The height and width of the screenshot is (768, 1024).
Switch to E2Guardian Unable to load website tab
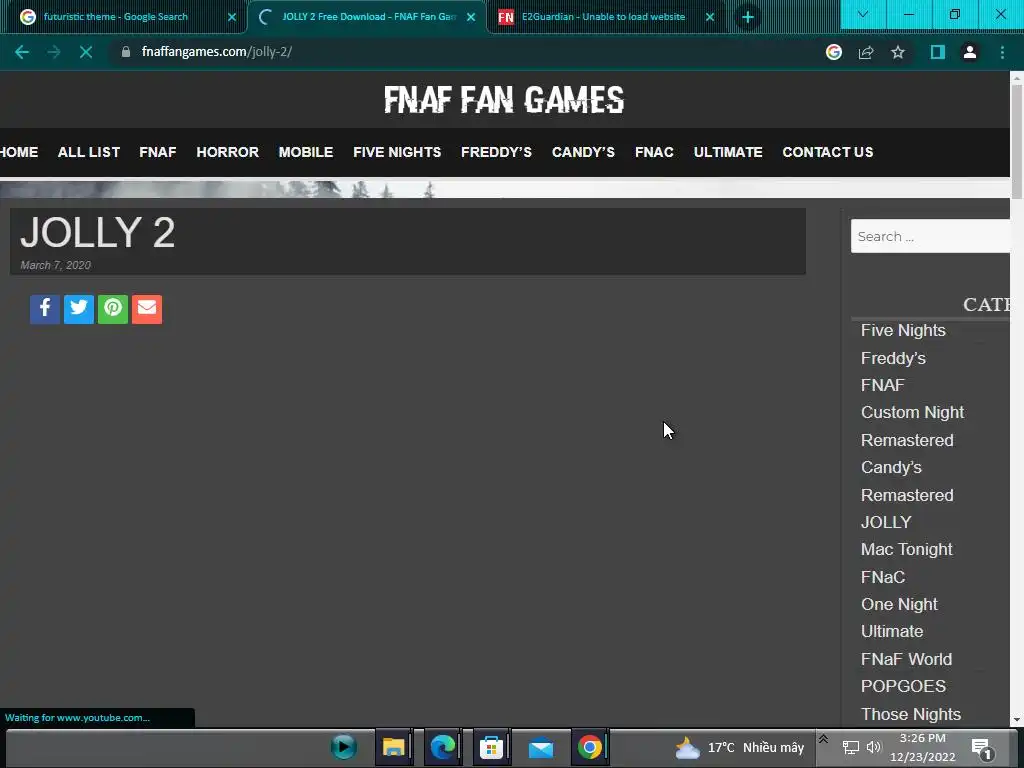click(x=603, y=17)
